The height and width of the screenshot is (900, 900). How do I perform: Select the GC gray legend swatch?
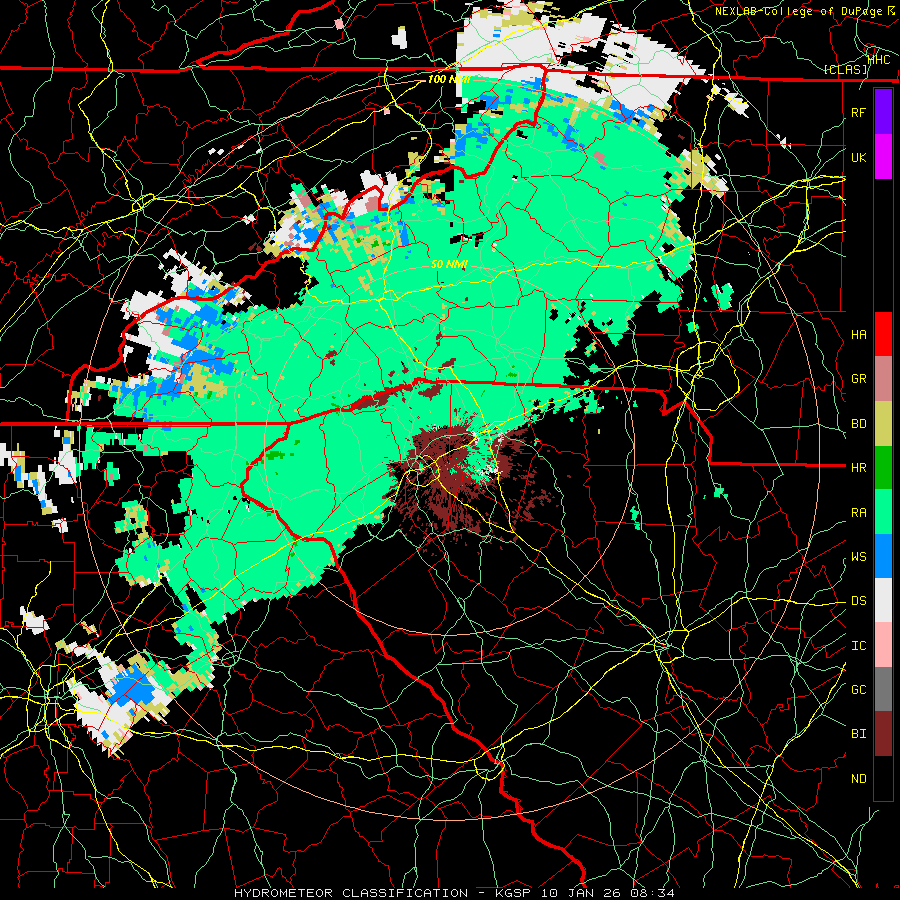pos(883,689)
